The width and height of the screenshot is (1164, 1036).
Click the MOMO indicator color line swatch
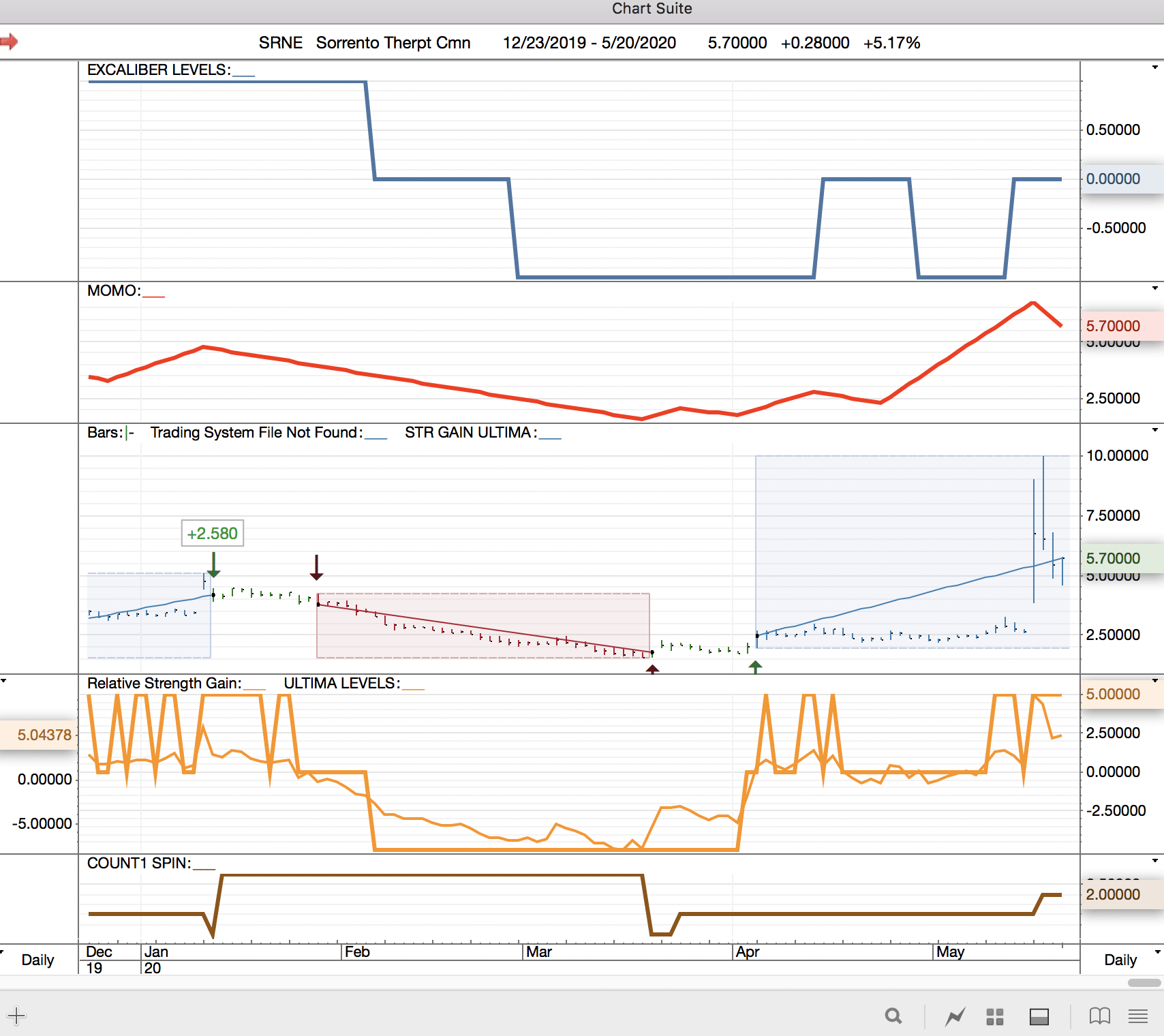(153, 296)
